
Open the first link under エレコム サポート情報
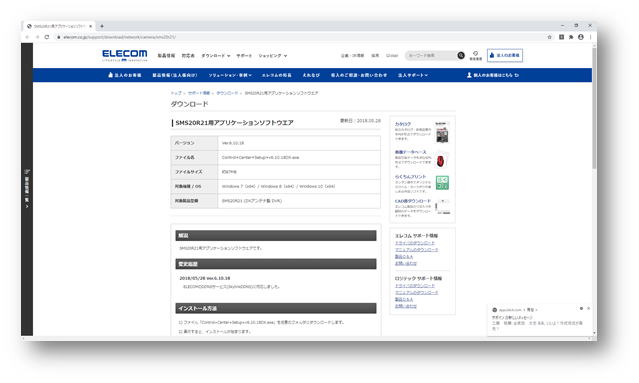[x=414, y=243]
